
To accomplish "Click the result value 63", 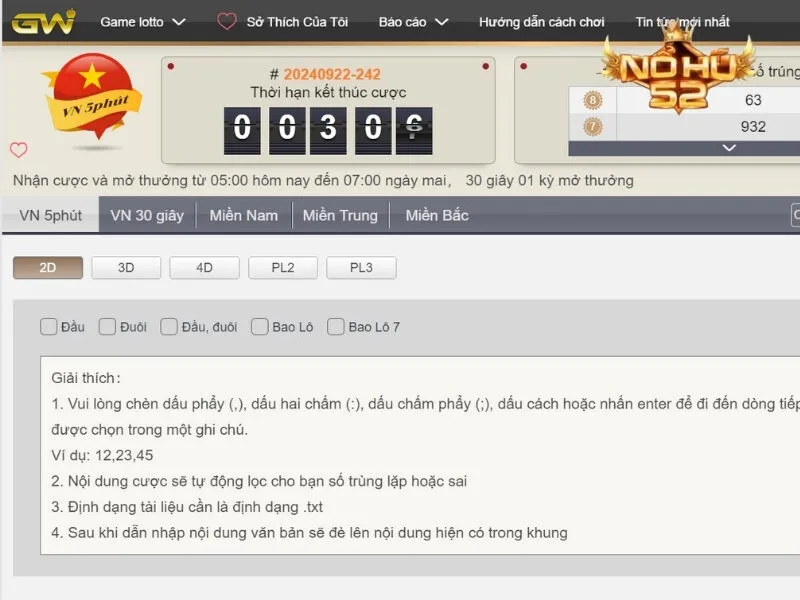I will point(753,100).
